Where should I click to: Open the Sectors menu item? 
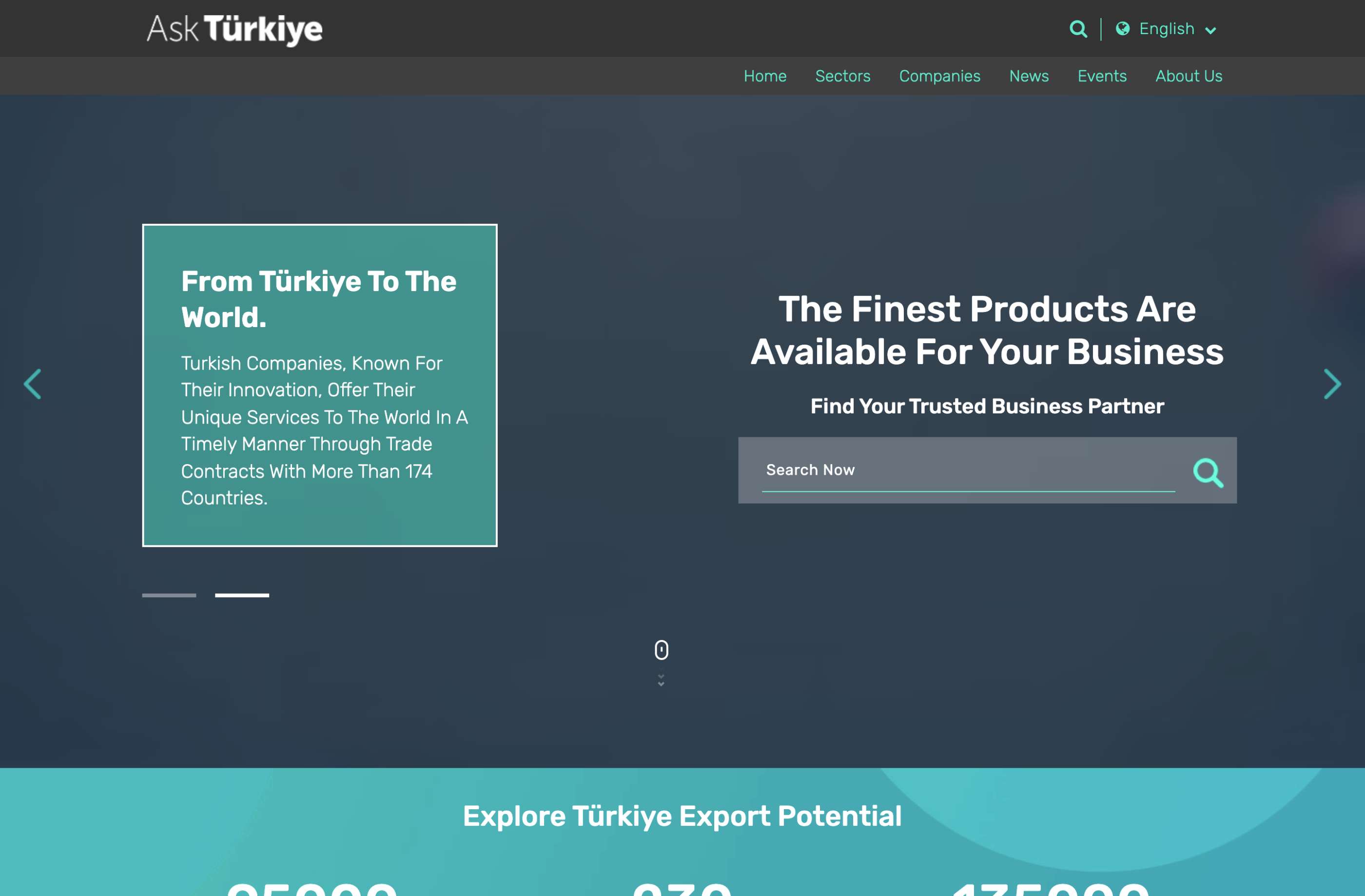click(842, 77)
